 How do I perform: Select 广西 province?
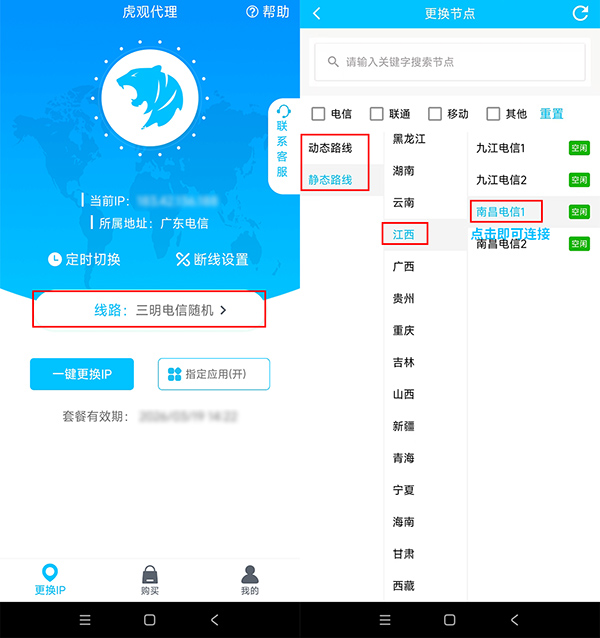pos(404,267)
